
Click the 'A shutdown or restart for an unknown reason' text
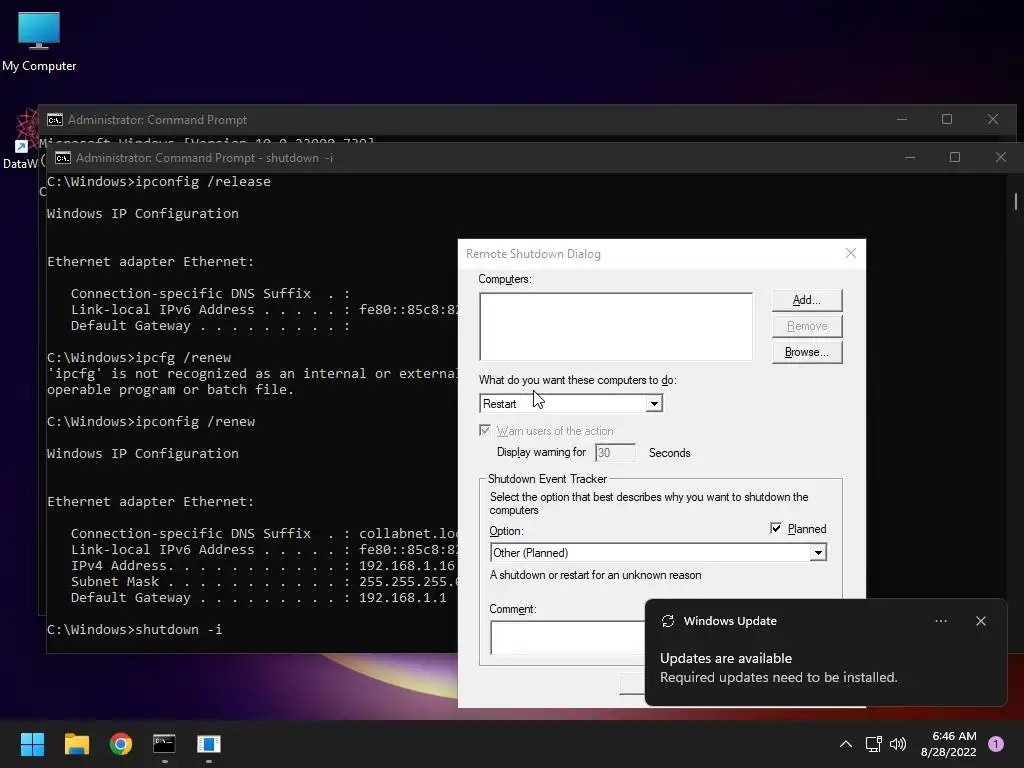pos(596,575)
